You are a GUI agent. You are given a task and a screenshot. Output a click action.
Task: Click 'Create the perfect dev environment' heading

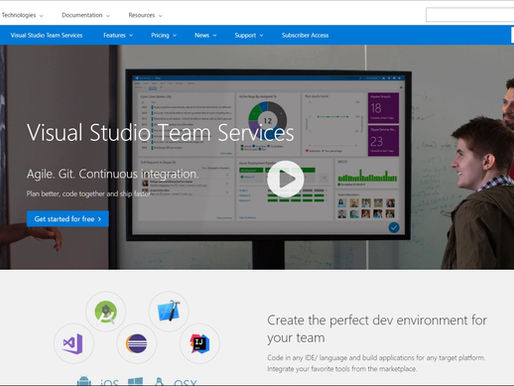click(x=377, y=329)
